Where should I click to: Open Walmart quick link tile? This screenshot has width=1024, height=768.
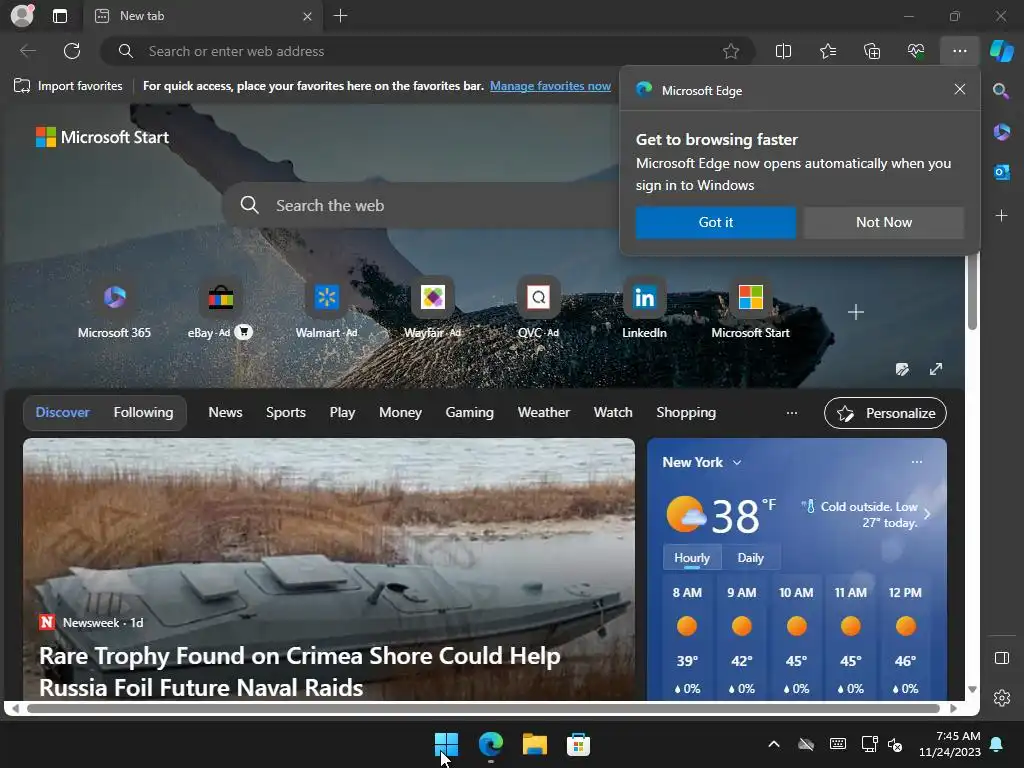tap(326, 309)
